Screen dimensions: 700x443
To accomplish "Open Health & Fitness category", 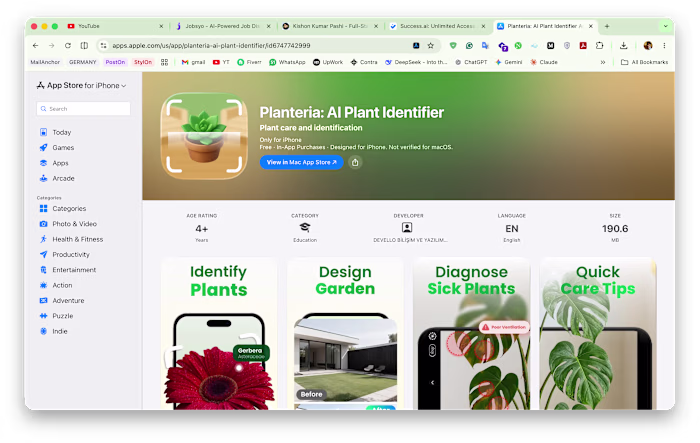I will (x=71, y=239).
